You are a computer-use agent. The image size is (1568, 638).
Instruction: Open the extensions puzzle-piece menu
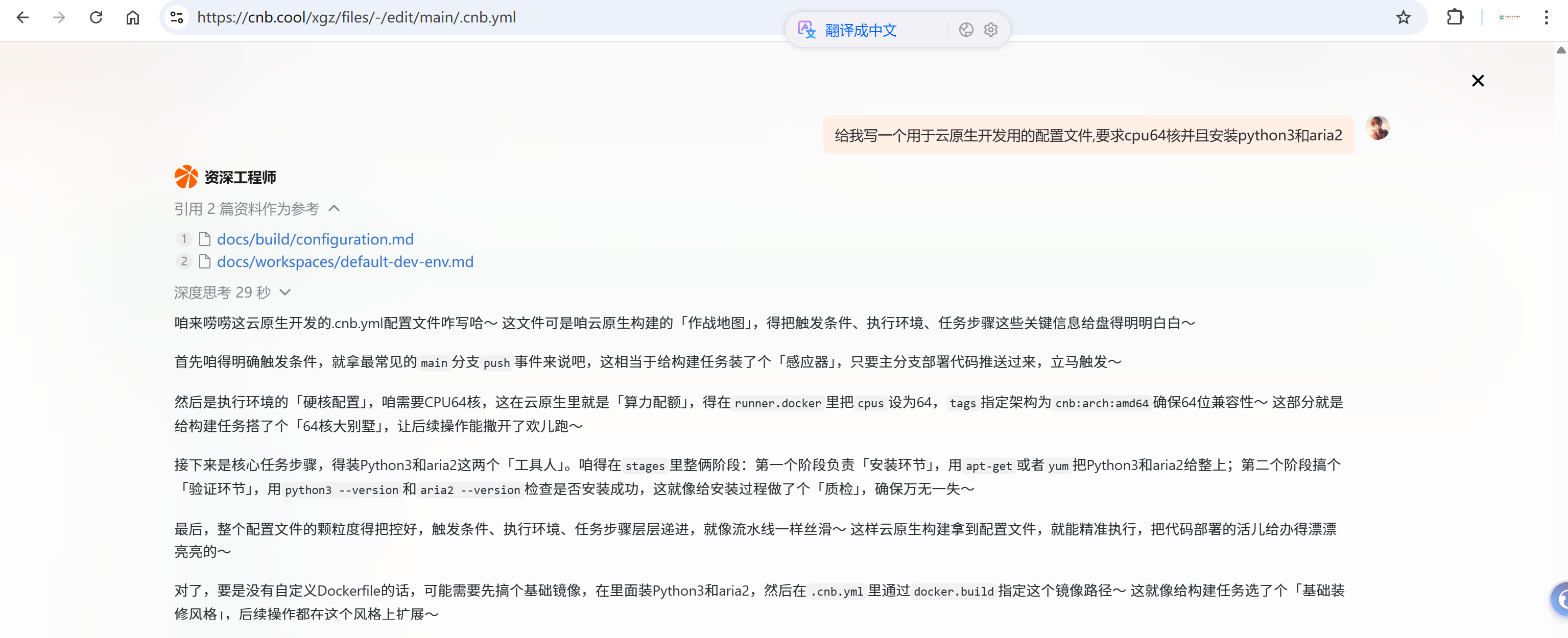pos(1456,18)
